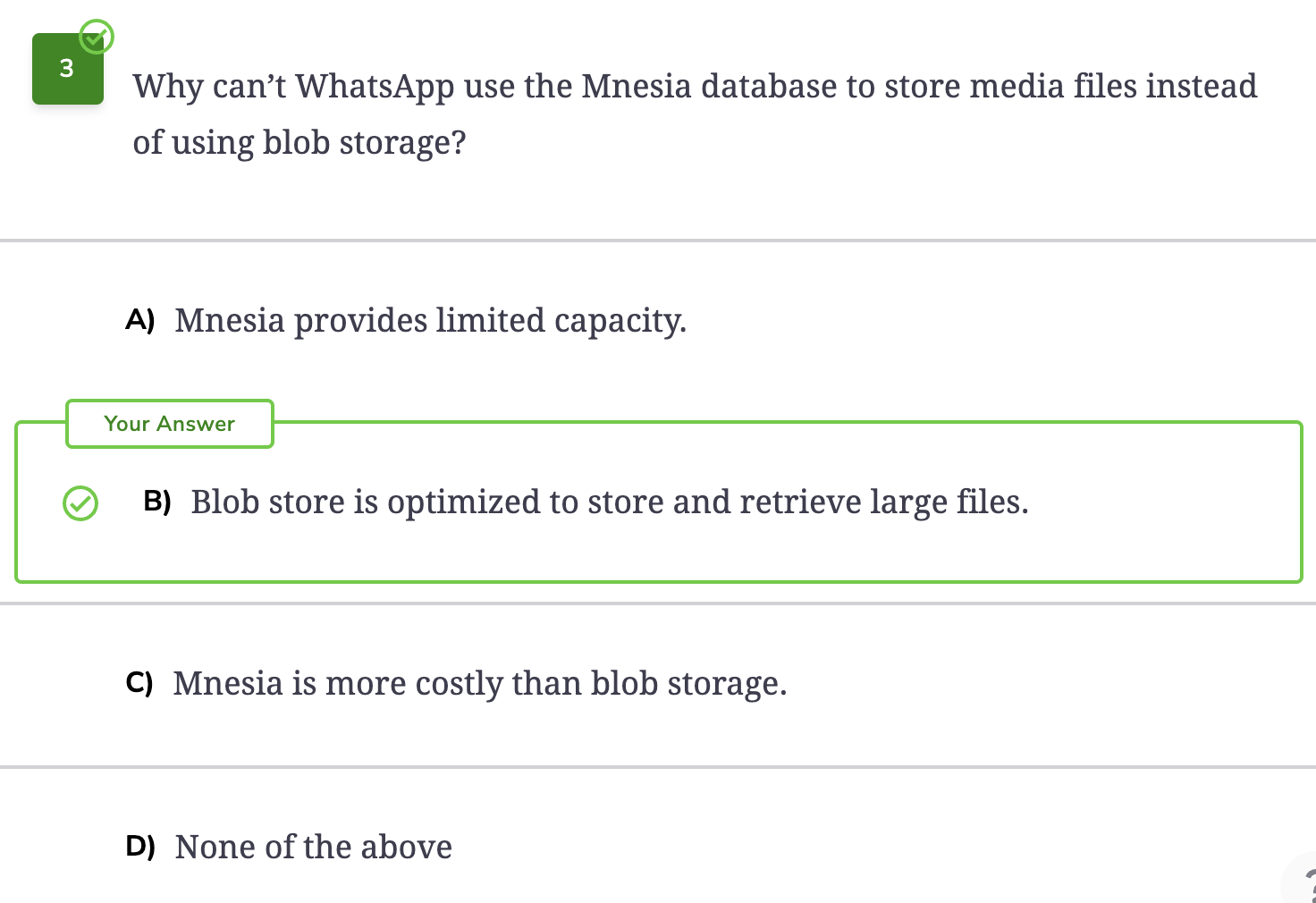The image size is (1316, 903).
Task: Click the question line ending blob storage?
Action: [299, 143]
